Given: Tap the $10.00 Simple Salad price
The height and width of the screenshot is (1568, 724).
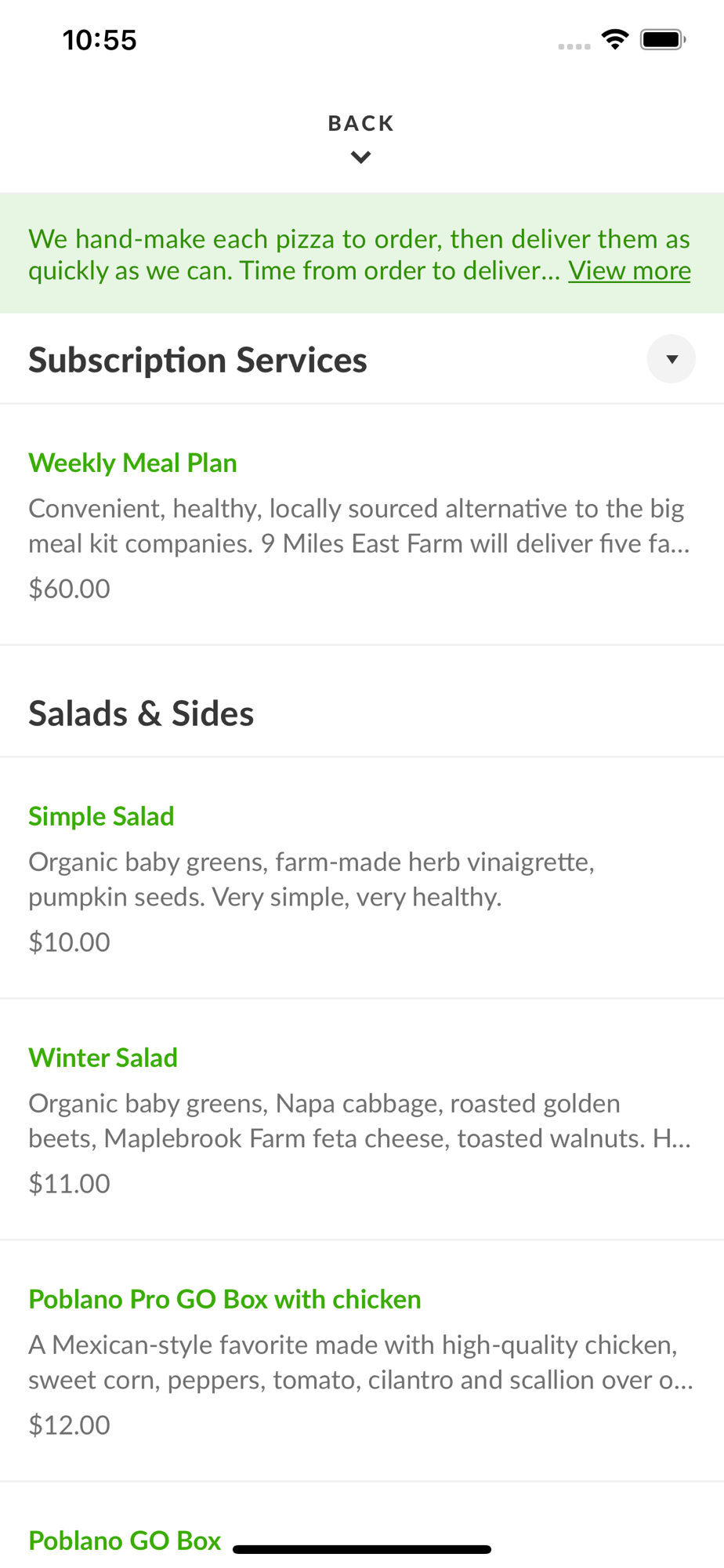Looking at the screenshot, I should pyautogui.click(x=69, y=942).
